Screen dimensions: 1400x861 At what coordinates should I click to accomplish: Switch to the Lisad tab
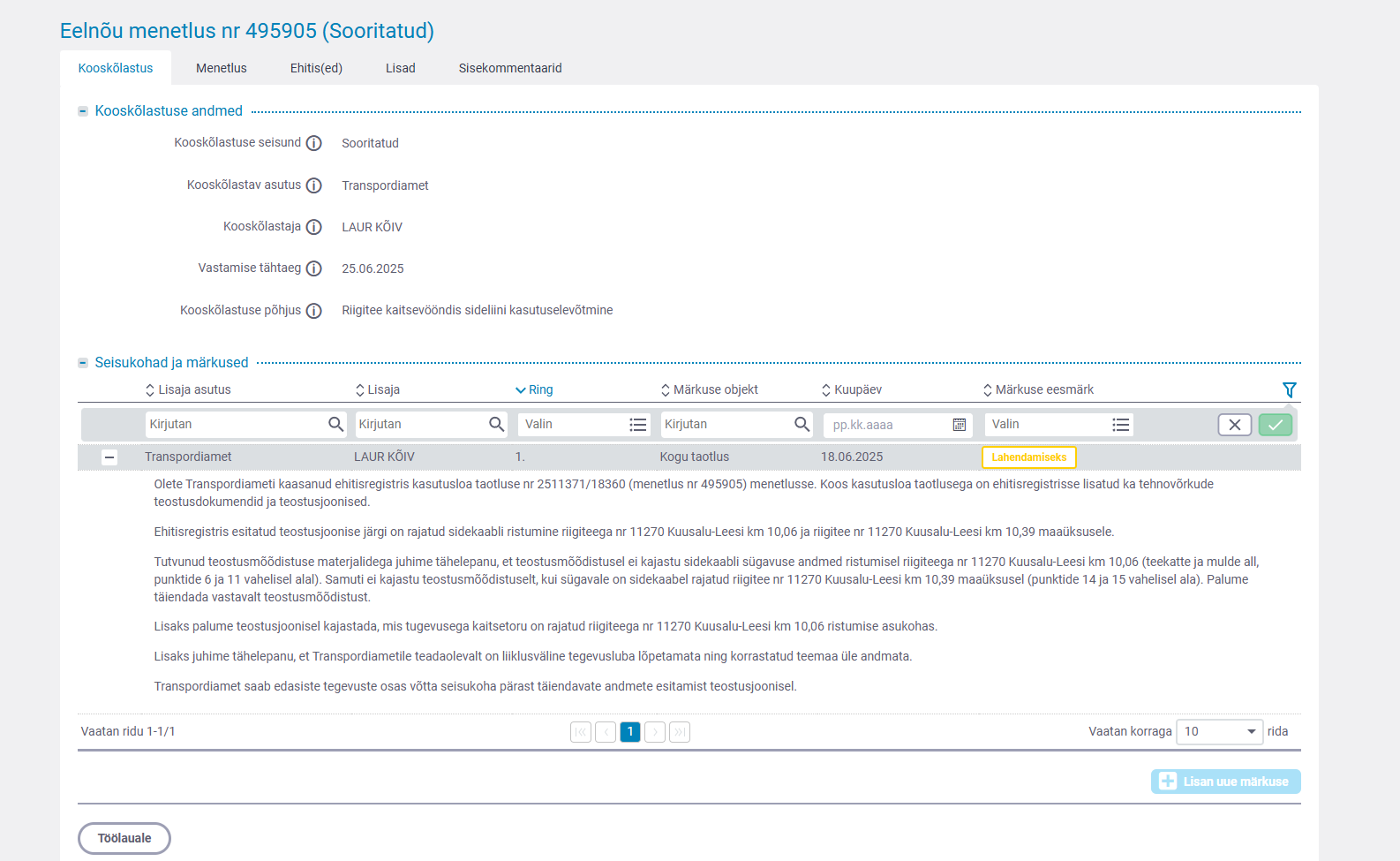pos(401,68)
